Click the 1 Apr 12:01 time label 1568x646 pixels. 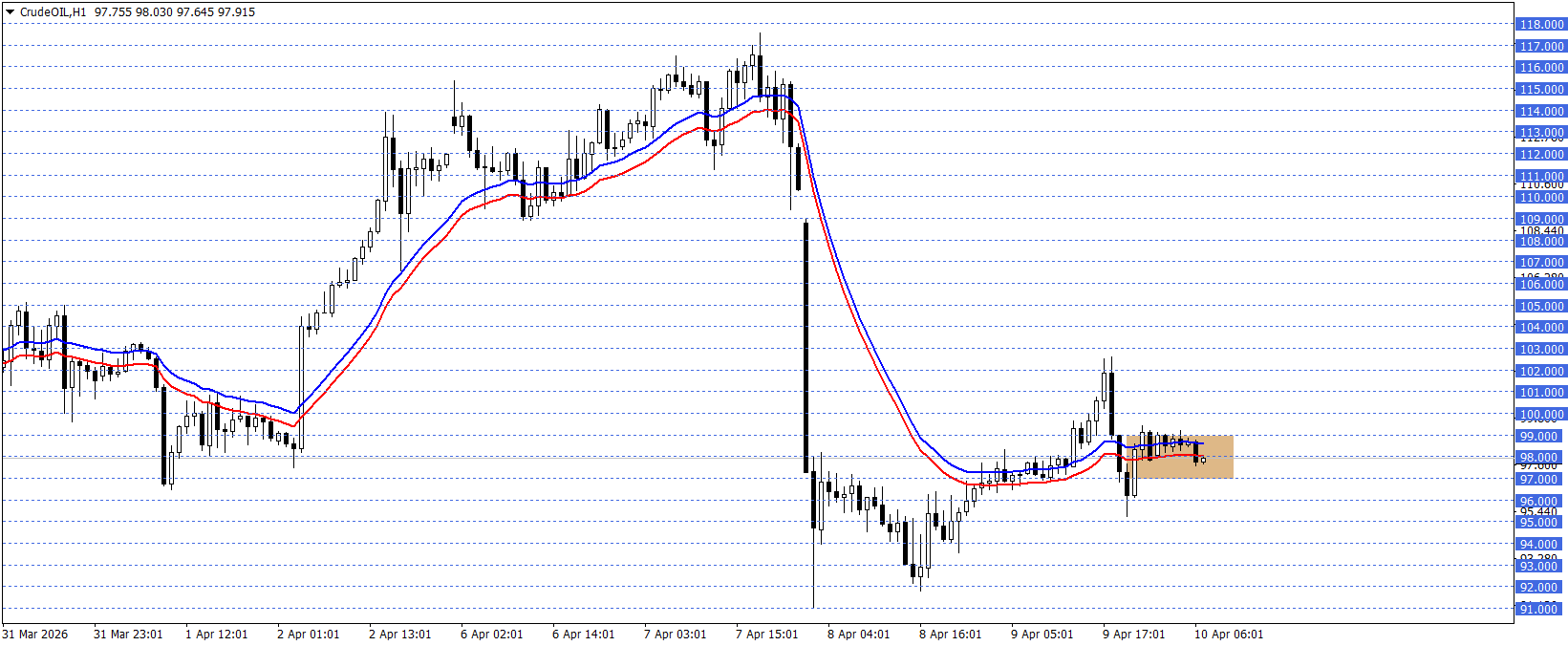tap(216, 634)
